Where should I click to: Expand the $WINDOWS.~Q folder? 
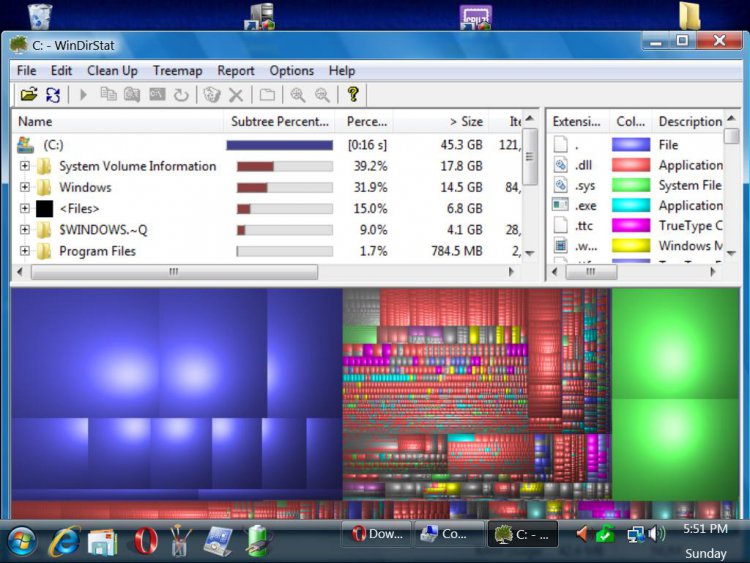pos(24,230)
